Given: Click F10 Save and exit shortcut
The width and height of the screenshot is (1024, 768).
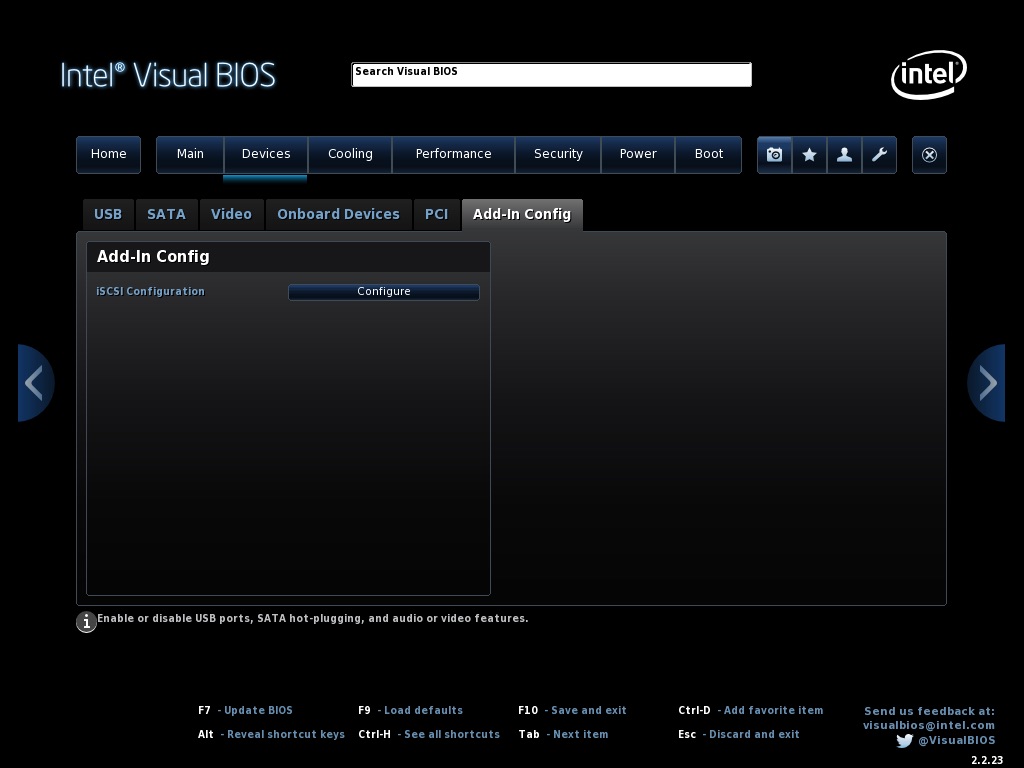Looking at the screenshot, I should coord(572,711).
